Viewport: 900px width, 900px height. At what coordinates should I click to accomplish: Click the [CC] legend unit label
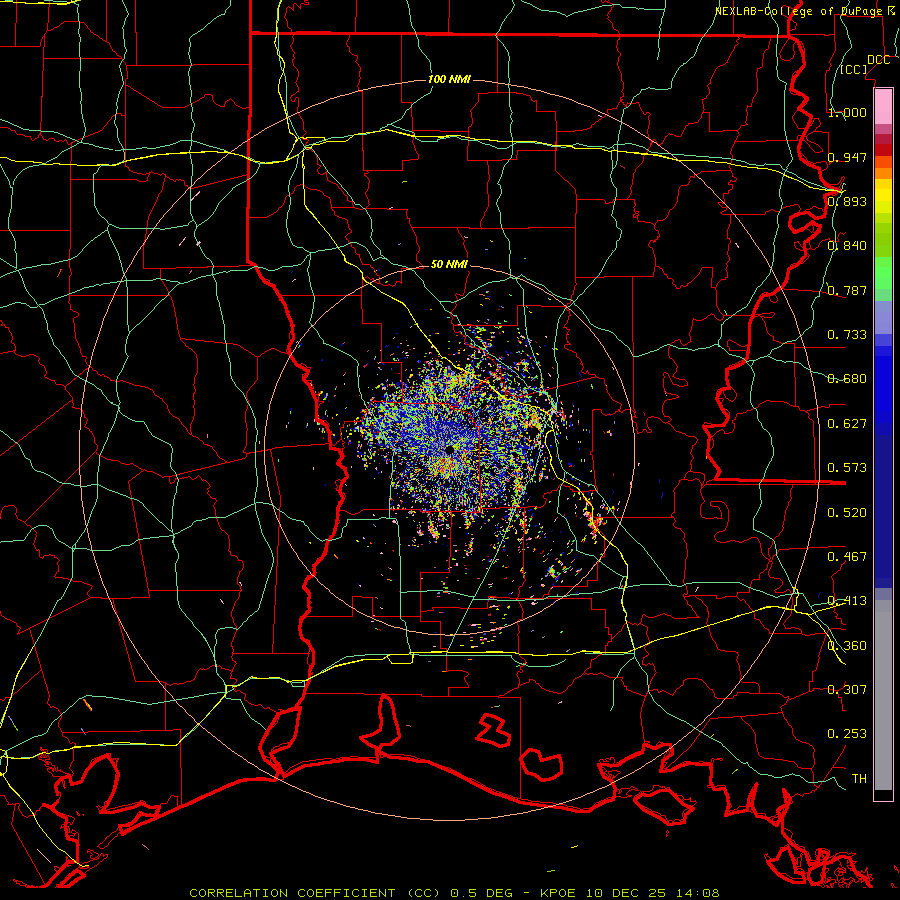(x=854, y=69)
